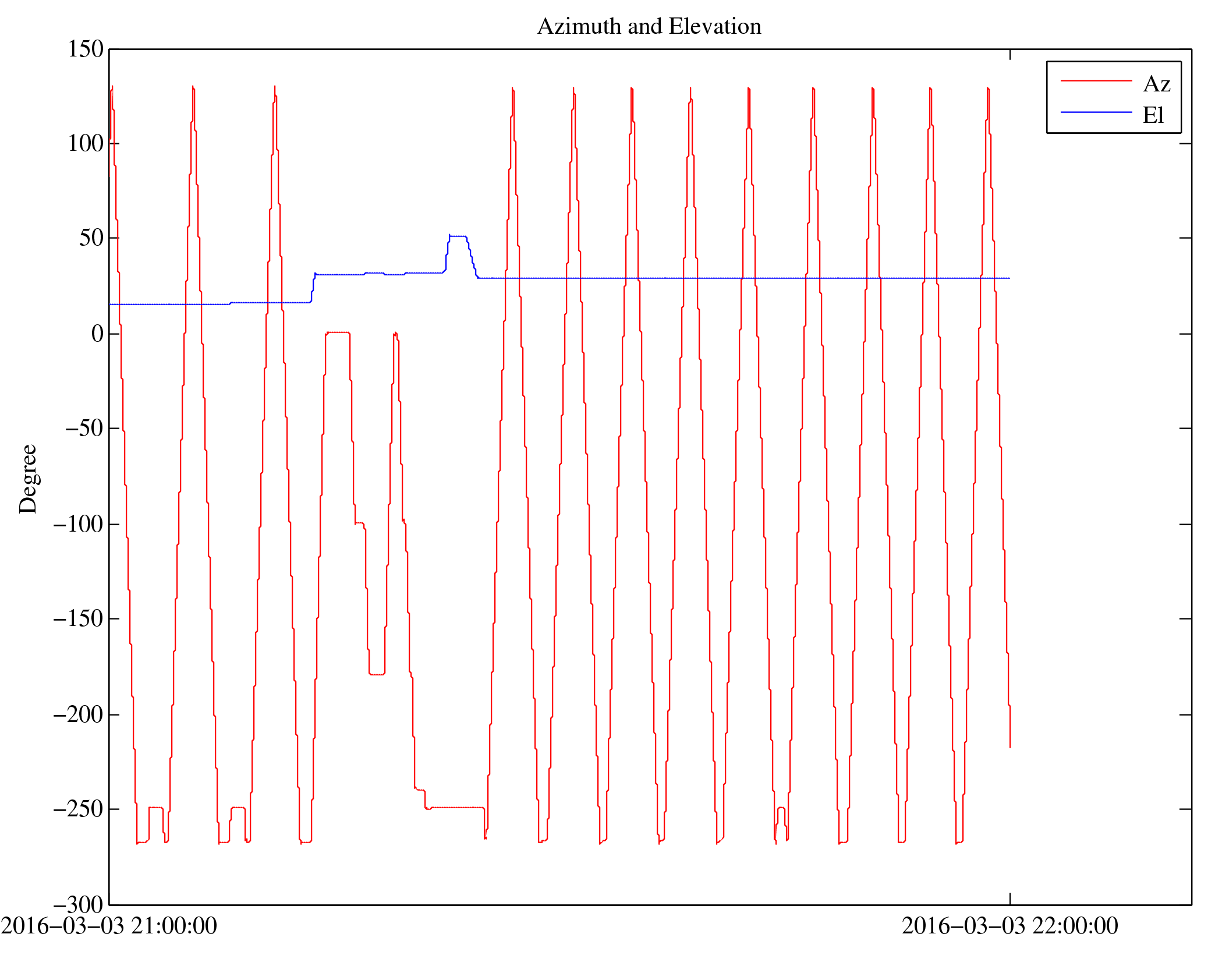The height and width of the screenshot is (980, 1208).
Task: Click the 50 y-axis tick label
Action: 91,238
